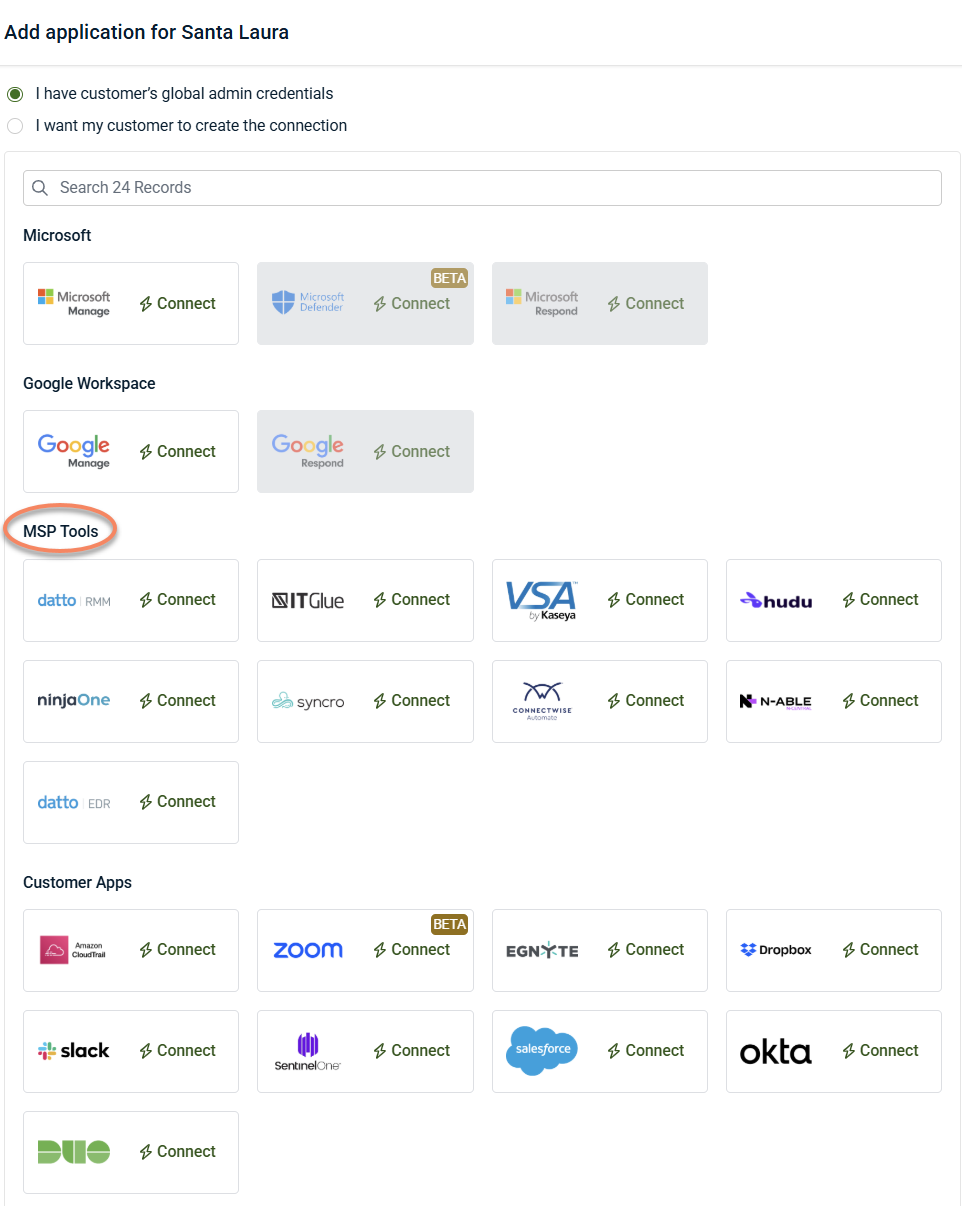The height and width of the screenshot is (1206, 962).
Task: Click the Salesforce cloud logo
Action: [x=541, y=1050]
